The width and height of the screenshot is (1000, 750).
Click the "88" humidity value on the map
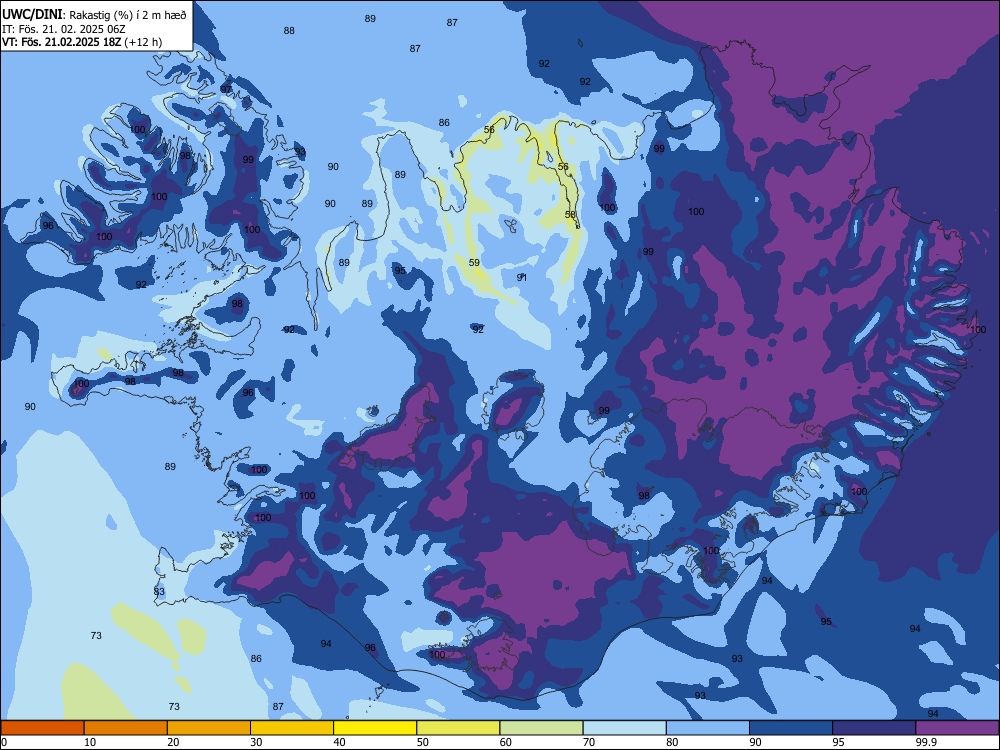click(289, 31)
